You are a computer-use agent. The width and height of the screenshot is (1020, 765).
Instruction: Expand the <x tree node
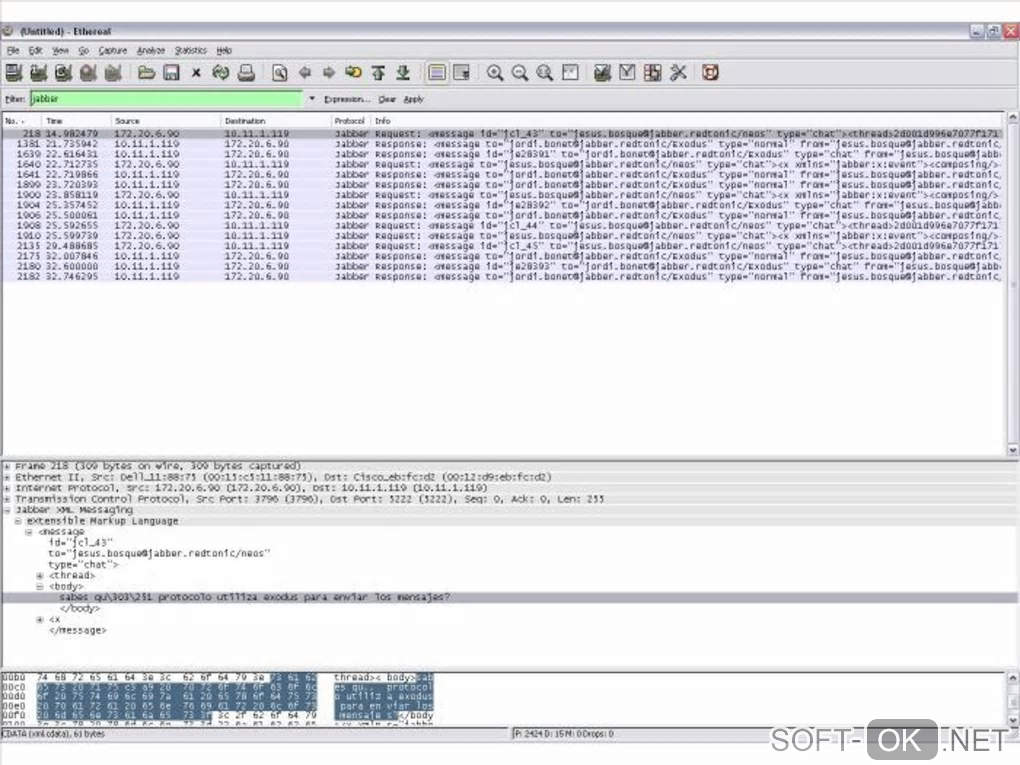coord(40,619)
